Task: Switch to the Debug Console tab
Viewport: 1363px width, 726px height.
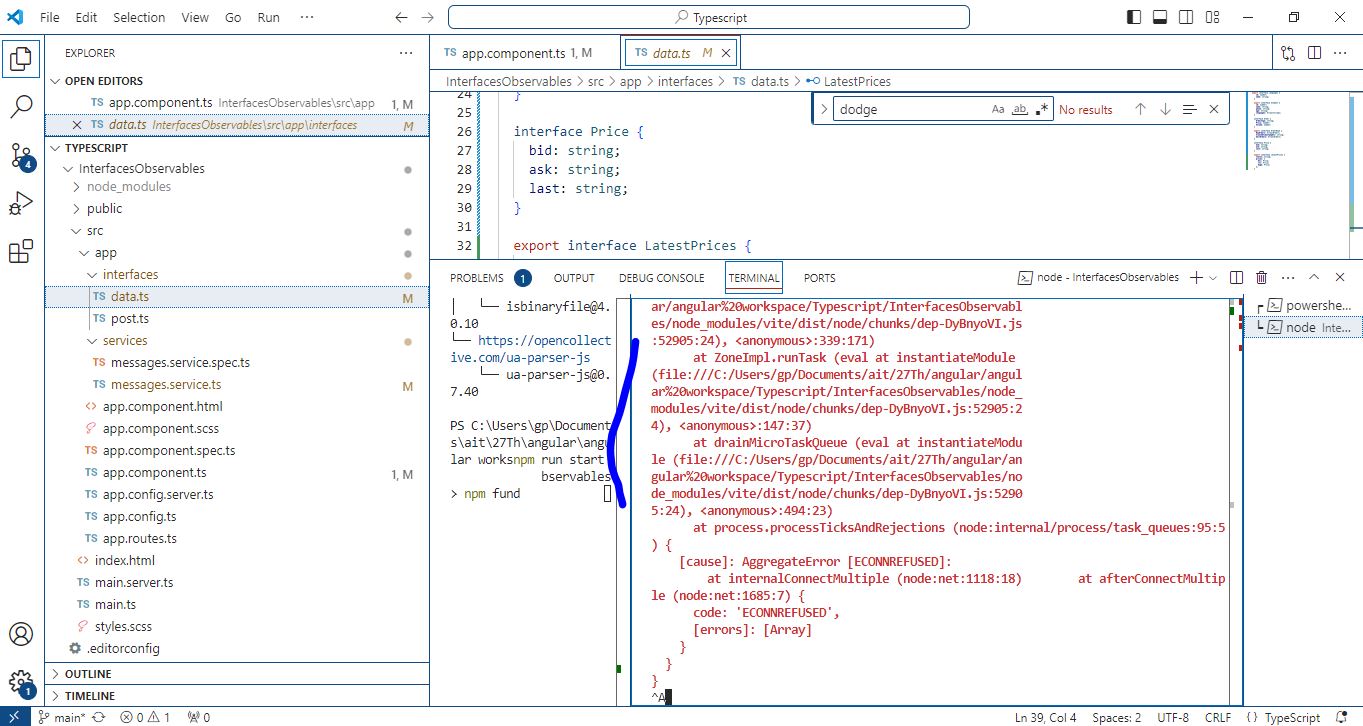Action: coord(661,278)
